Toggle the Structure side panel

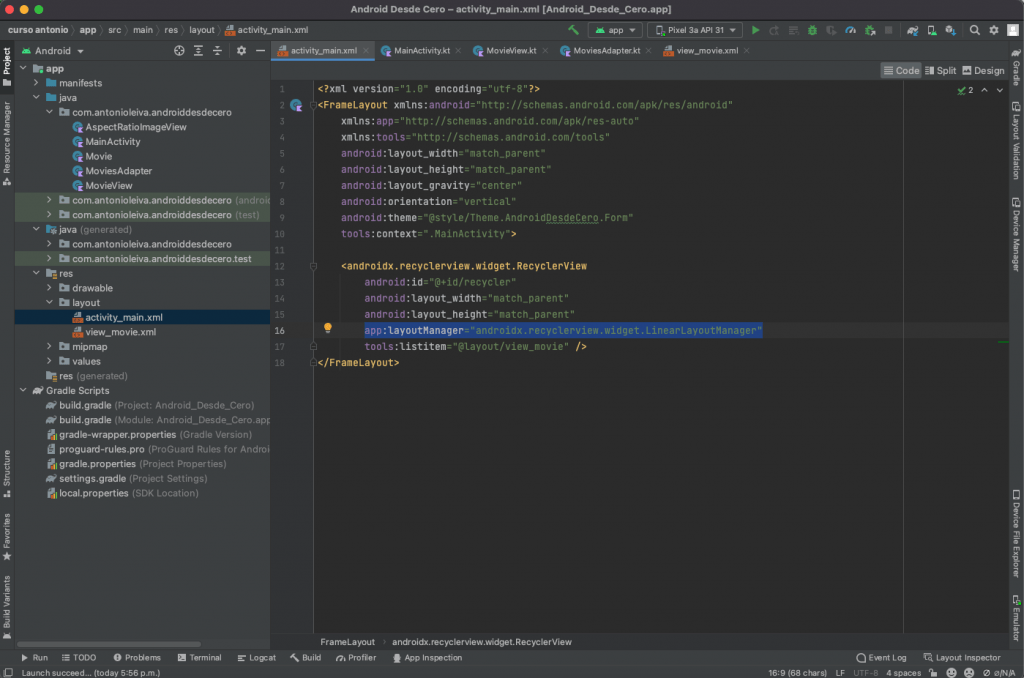(7, 473)
